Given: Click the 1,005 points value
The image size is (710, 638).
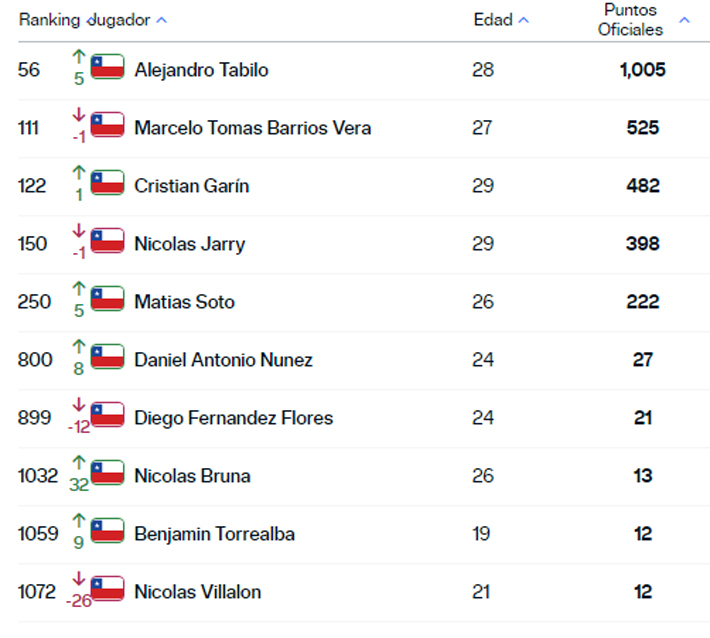Looking at the screenshot, I should coord(643,70).
